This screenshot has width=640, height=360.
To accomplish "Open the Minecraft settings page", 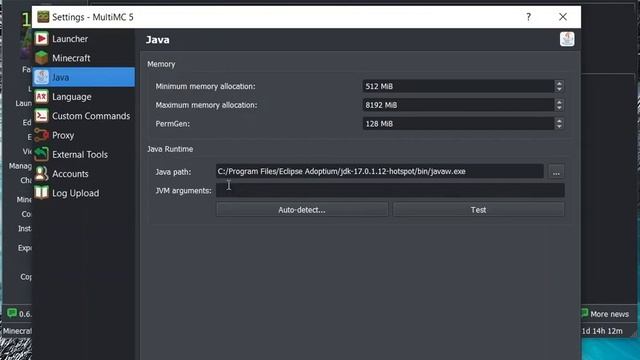I will [84, 58].
